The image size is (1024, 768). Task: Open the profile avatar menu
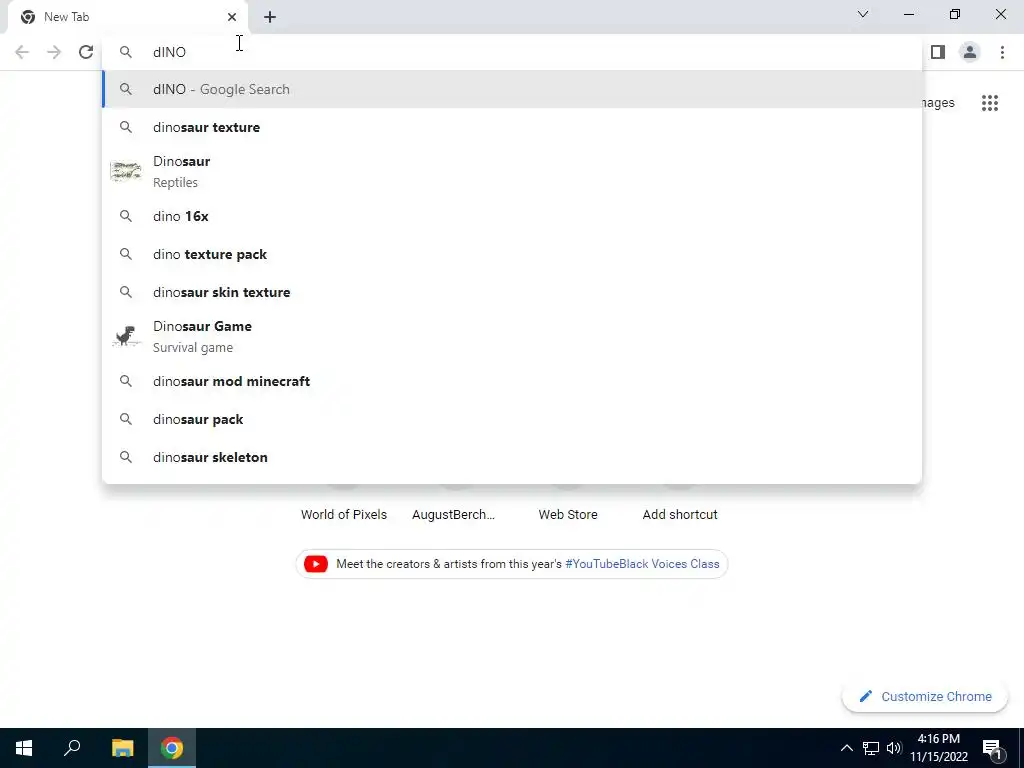click(970, 52)
